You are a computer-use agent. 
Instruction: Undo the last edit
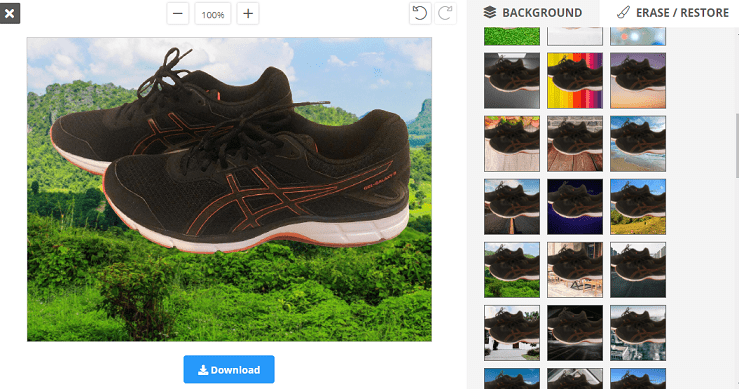click(x=419, y=13)
